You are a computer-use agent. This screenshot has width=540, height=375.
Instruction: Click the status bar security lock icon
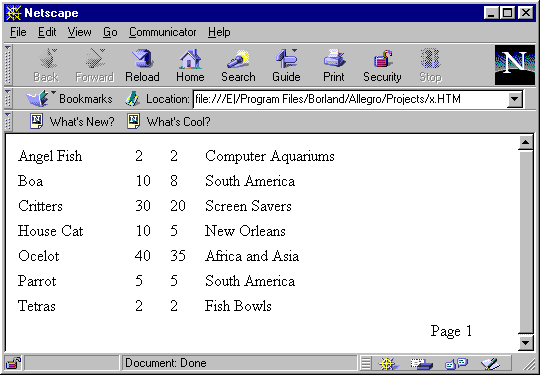(x=13, y=363)
